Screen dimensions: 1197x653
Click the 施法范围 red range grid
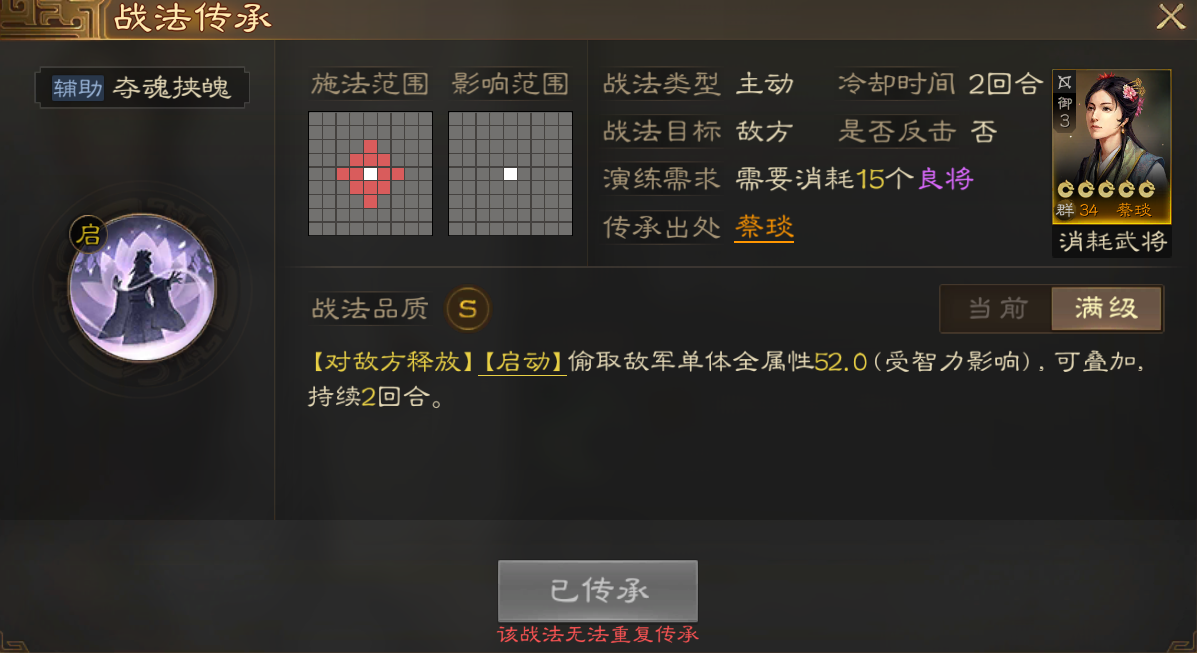pyautogui.click(x=370, y=173)
